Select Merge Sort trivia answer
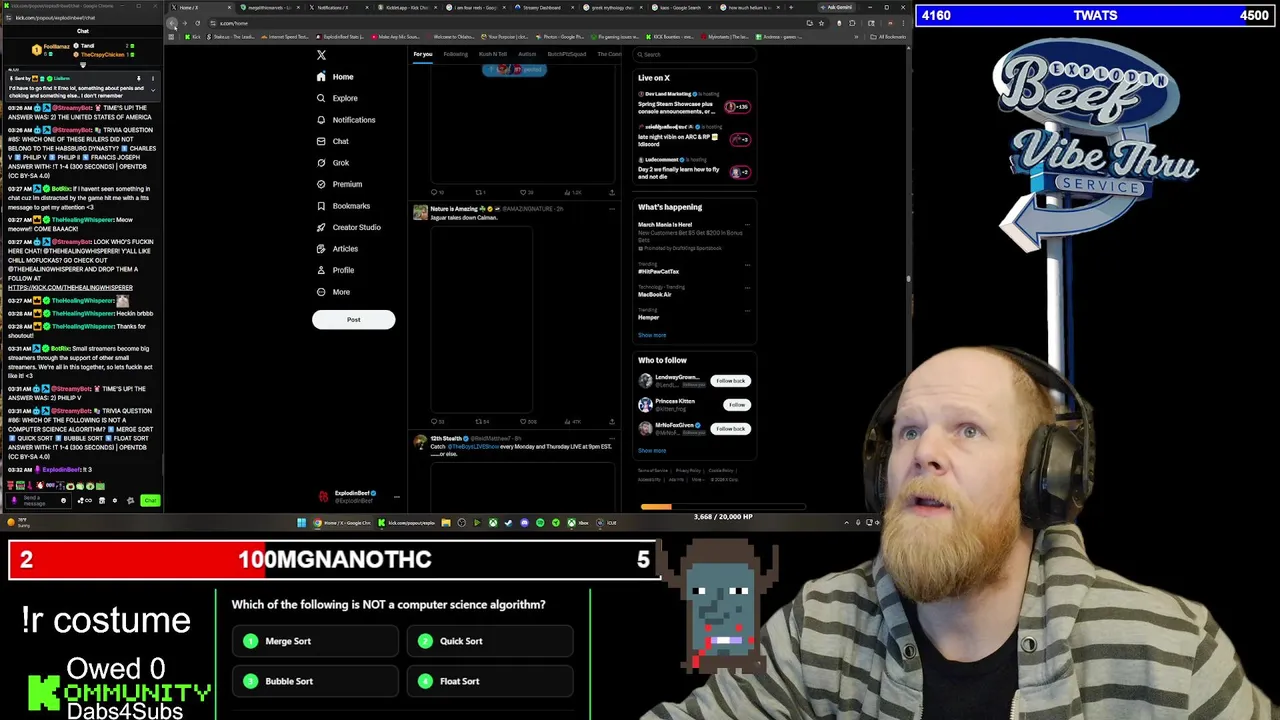 point(315,641)
